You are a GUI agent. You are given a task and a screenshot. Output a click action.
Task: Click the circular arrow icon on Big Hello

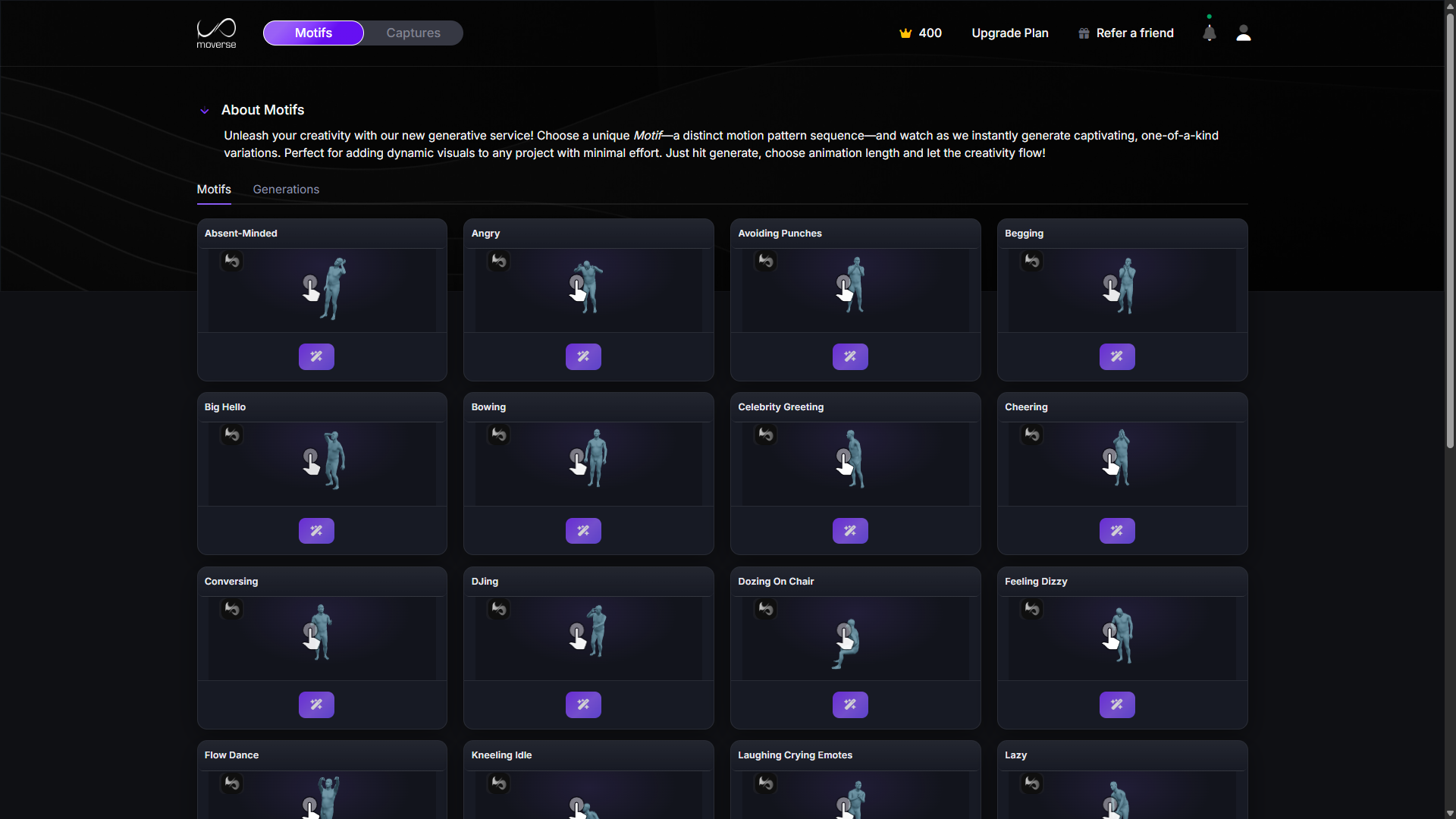[232, 435]
